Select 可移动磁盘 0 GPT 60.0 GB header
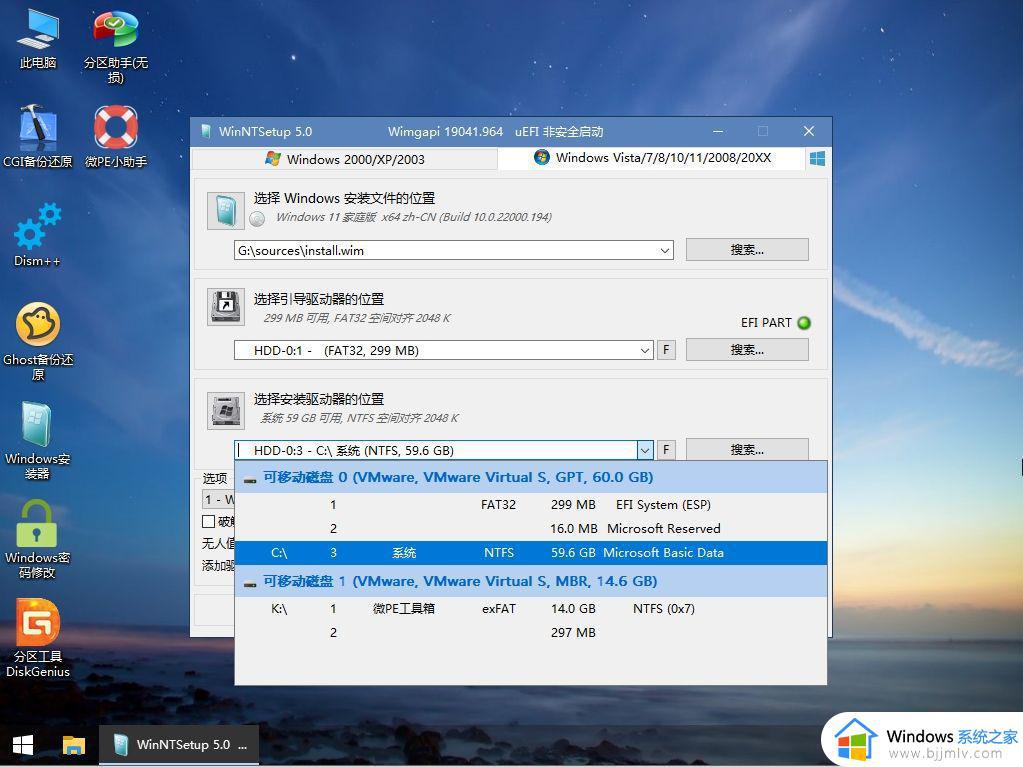The height and width of the screenshot is (767, 1023). click(x=531, y=477)
